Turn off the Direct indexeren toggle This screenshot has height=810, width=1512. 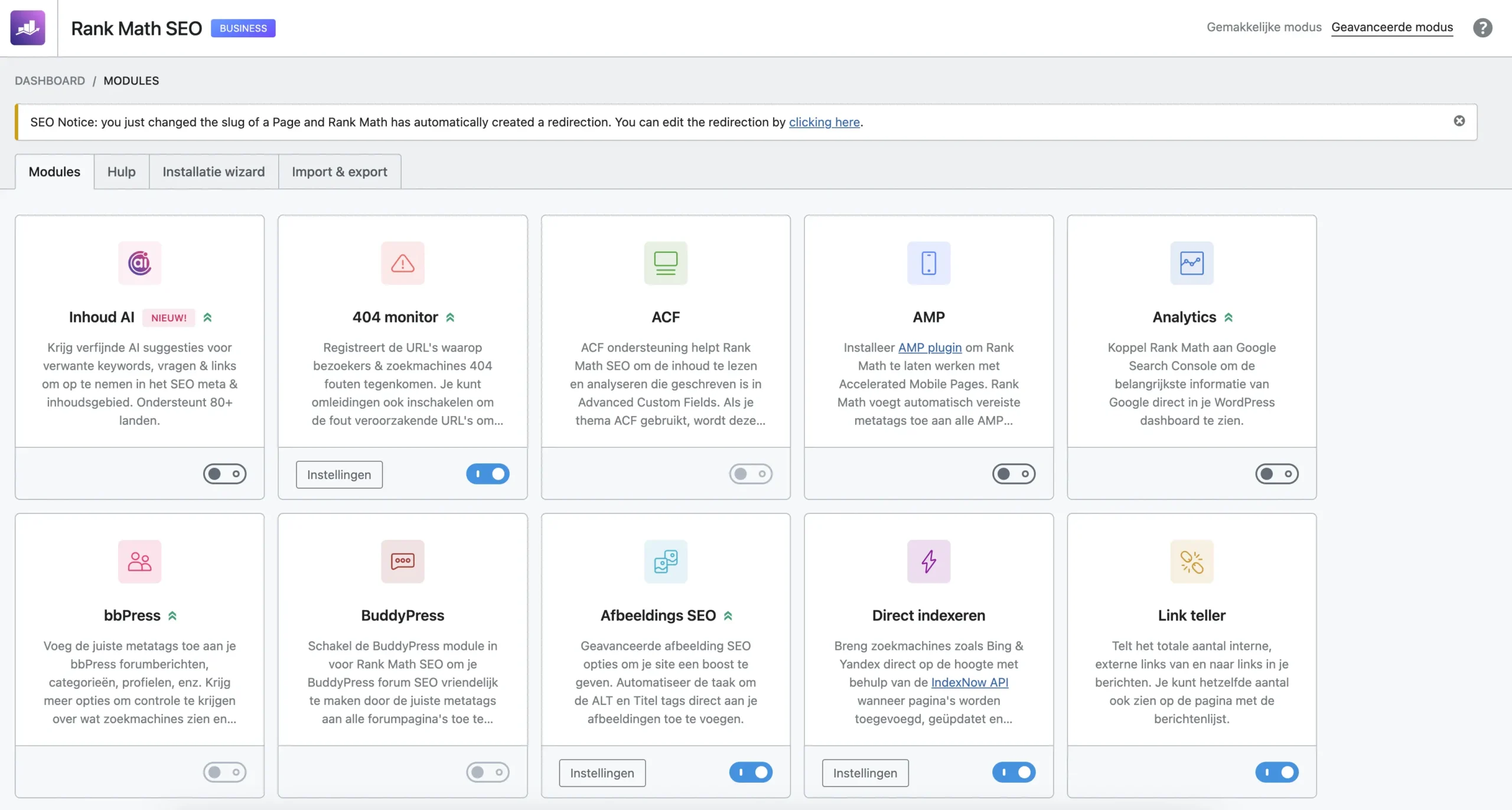pos(1014,772)
